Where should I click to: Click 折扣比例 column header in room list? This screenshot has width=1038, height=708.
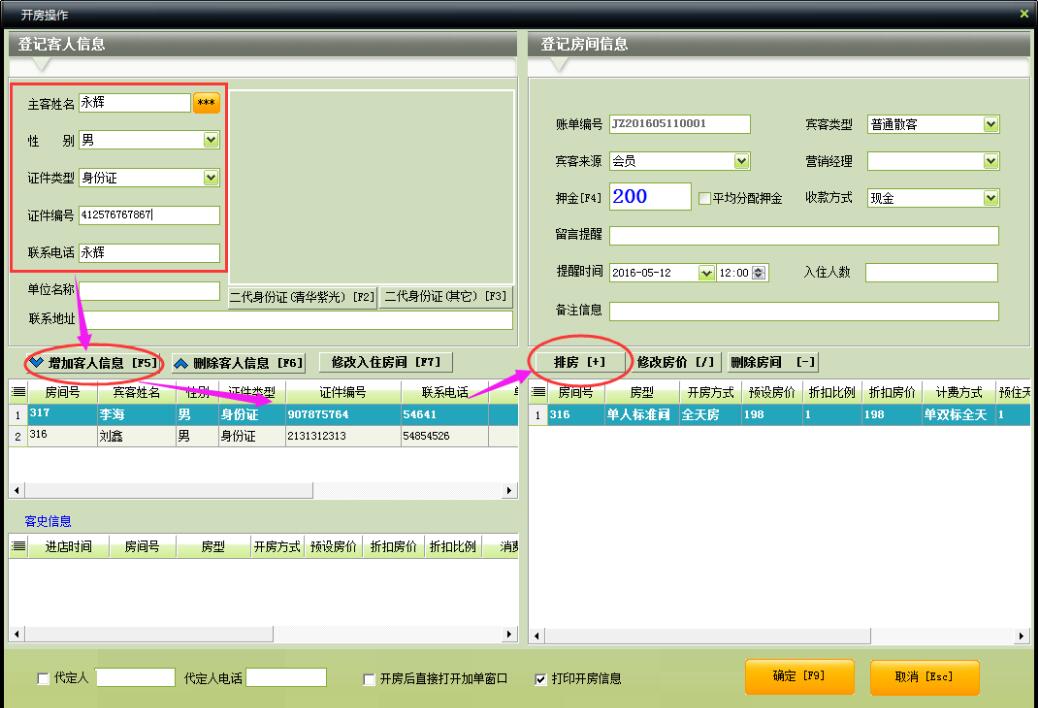[x=832, y=392]
